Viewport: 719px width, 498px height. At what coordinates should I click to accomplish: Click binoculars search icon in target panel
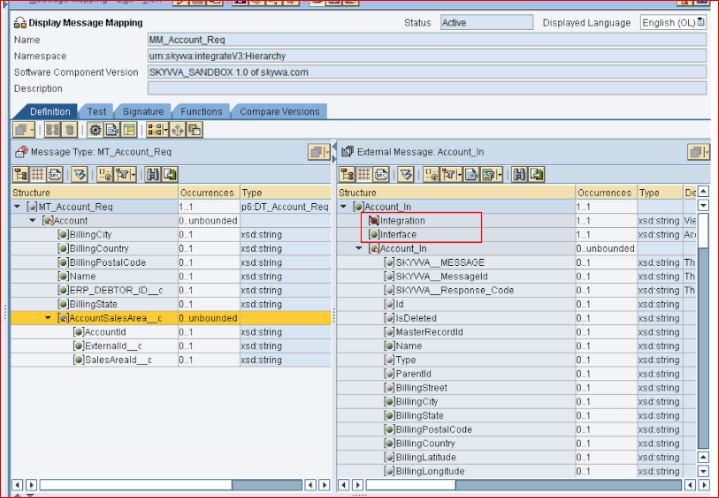[521, 174]
